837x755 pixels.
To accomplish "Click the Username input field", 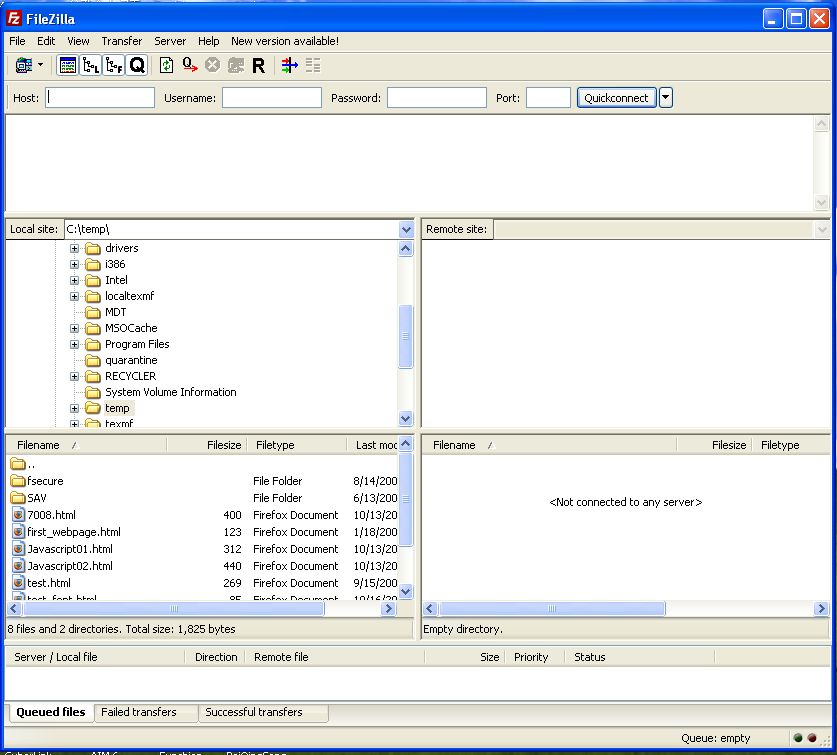I will click(272, 98).
